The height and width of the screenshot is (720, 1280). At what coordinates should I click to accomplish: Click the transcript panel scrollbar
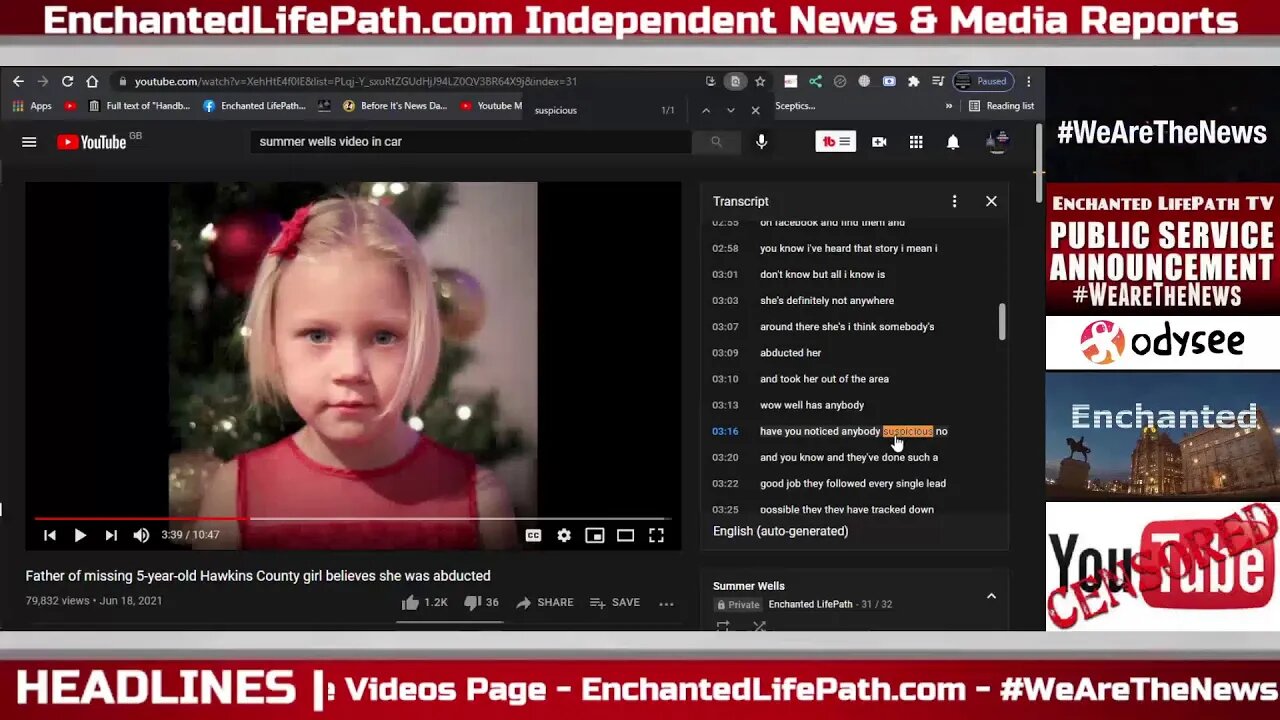pyautogui.click(x=1001, y=321)
